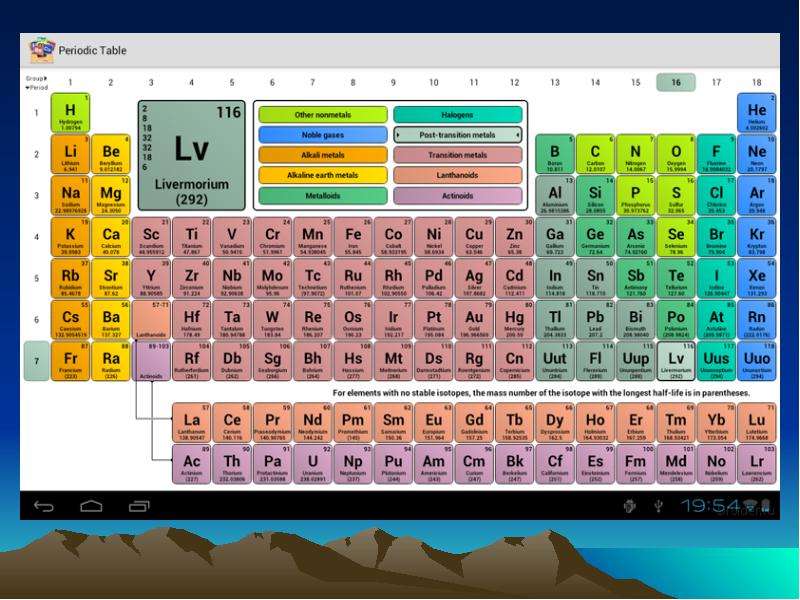
Task: Tap the yellow Alkaline earth metals swatch
Action: pos(323,175)
